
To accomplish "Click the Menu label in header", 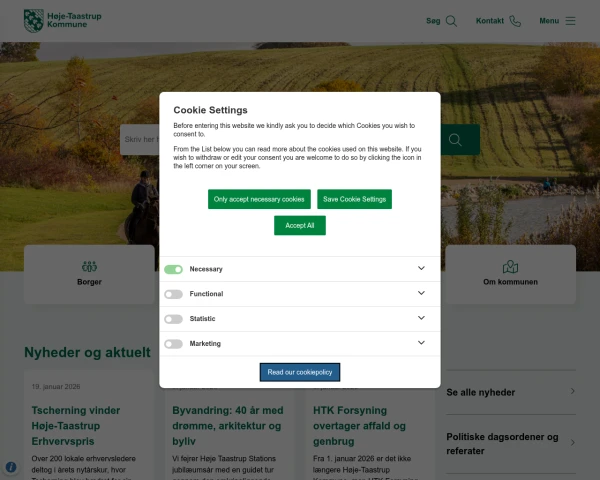I will [x=549, y=21].
